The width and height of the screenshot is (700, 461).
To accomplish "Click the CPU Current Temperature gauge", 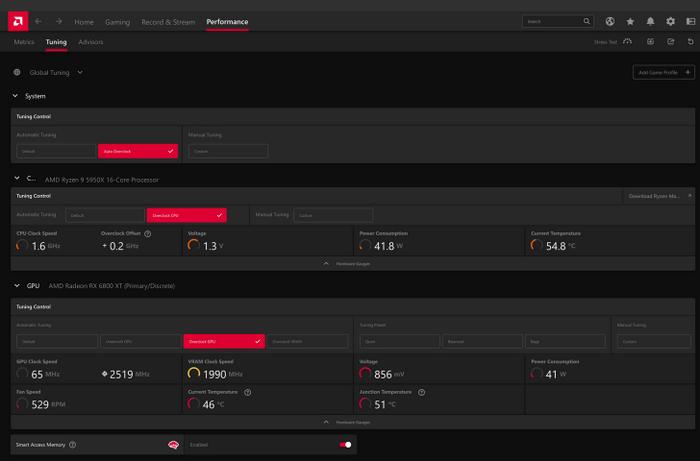I will [536, 245].
